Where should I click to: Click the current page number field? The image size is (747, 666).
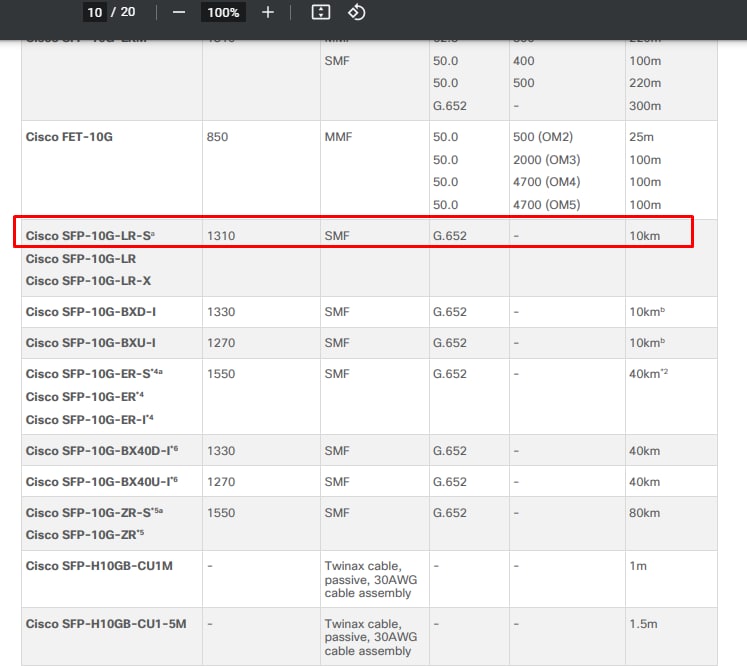click(95, 12)
